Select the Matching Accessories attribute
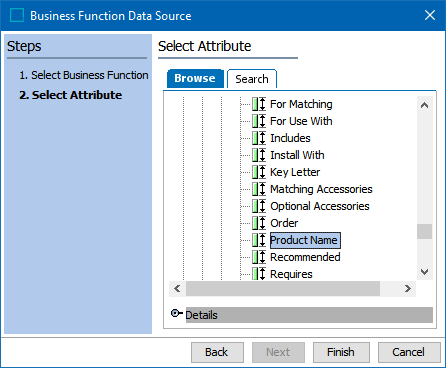The image size is (446, 368). [321, 189]
